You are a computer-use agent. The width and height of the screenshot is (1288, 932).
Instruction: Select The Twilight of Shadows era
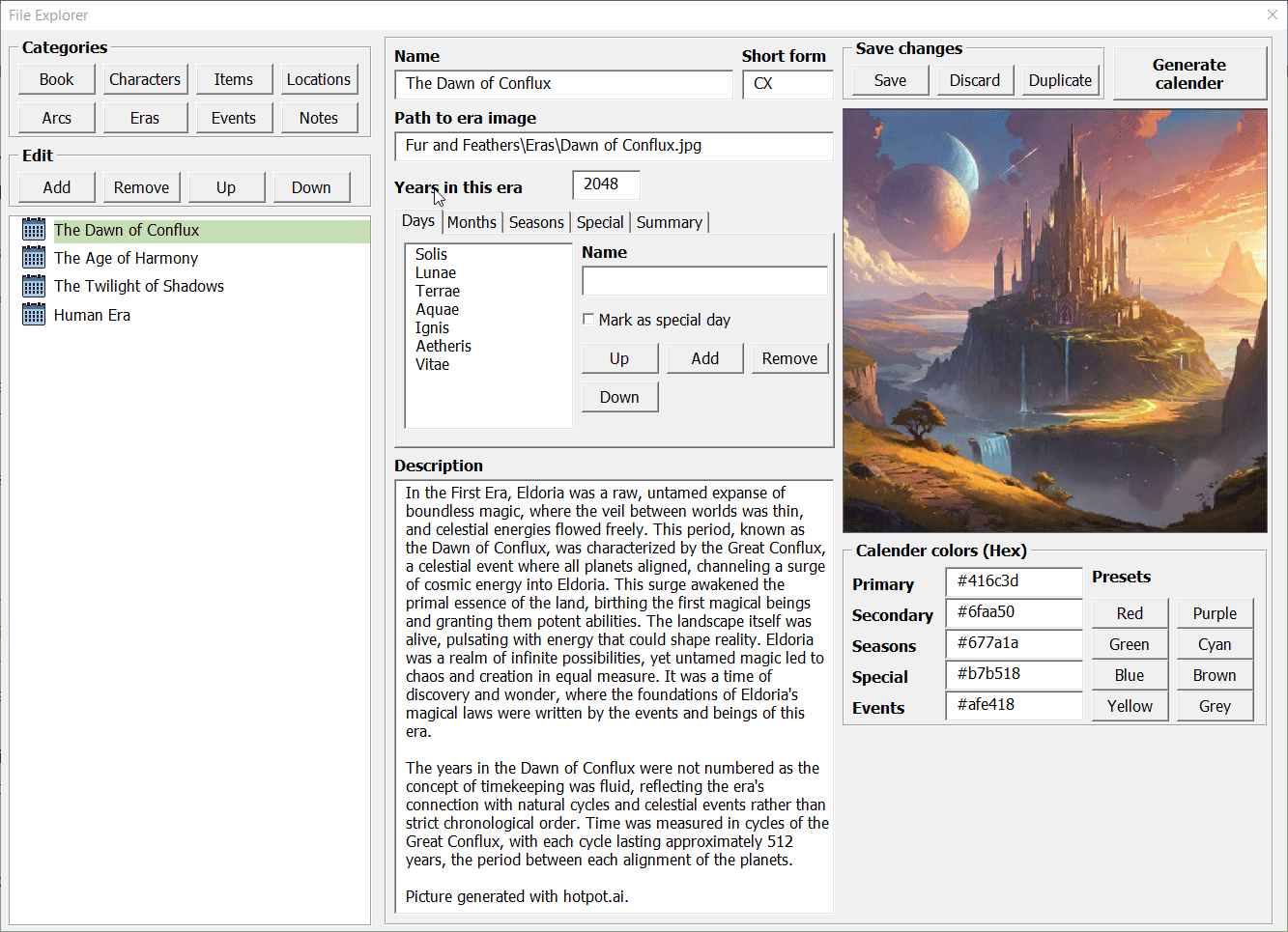139,286
